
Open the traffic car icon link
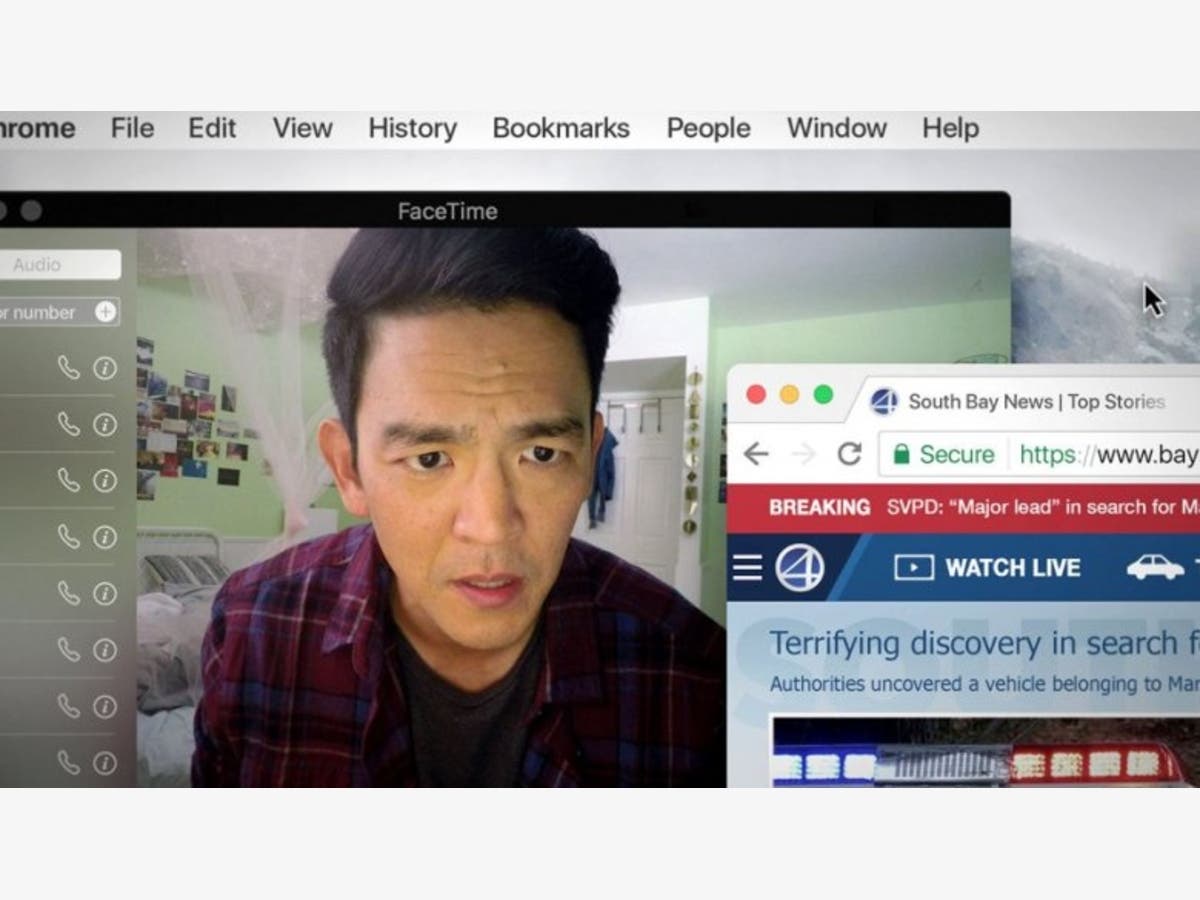coord(1155,568)
